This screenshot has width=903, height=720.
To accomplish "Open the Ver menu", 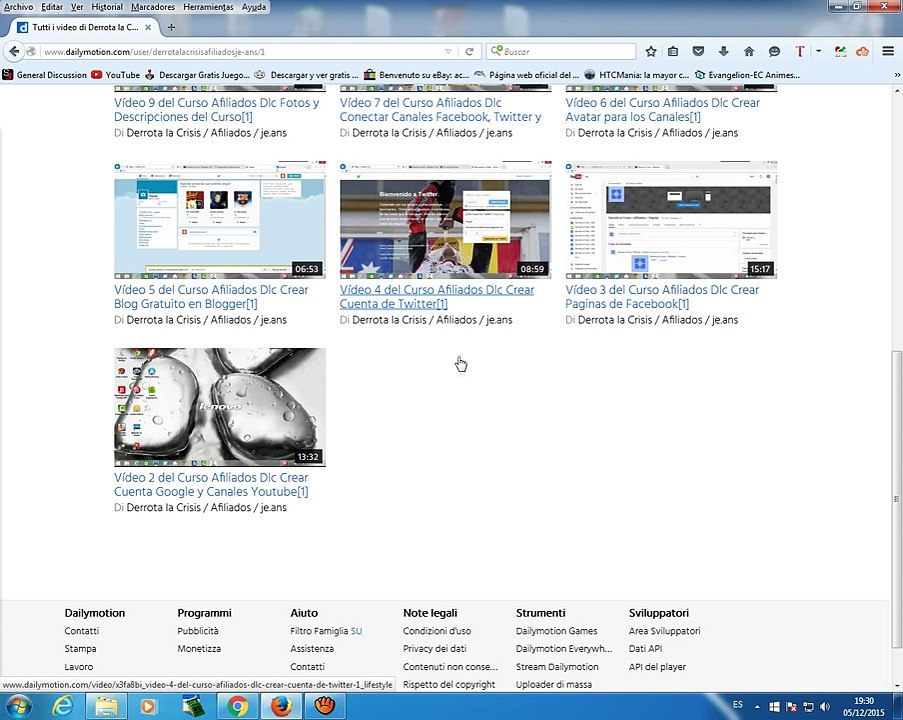I will (x=77, y=7).
